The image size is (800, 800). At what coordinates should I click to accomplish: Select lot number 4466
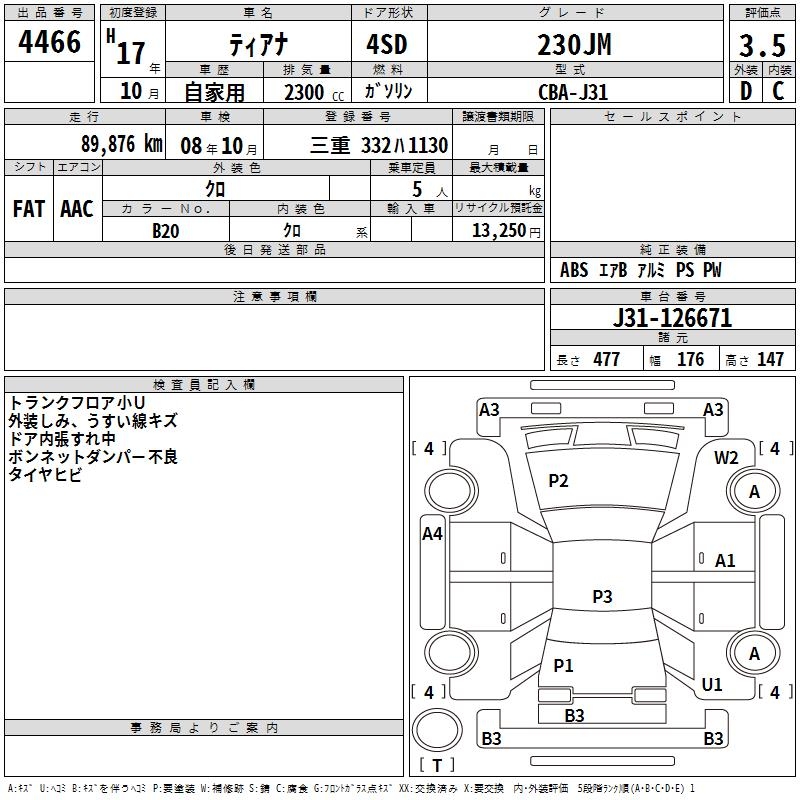click(x=49, y=42)
